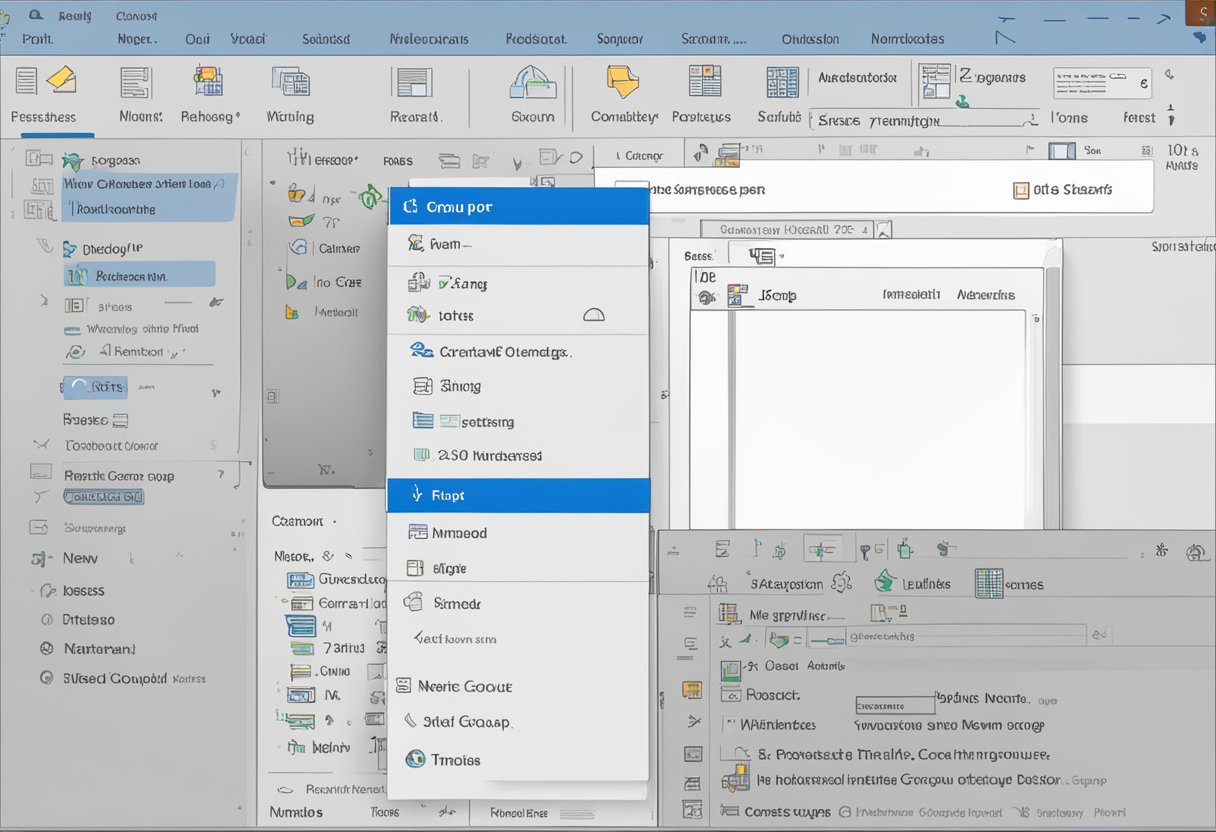This screenshot has height=832, width=1216.
Task: Select the Dtteteso radio button
Action: click(x=46, y=620)
